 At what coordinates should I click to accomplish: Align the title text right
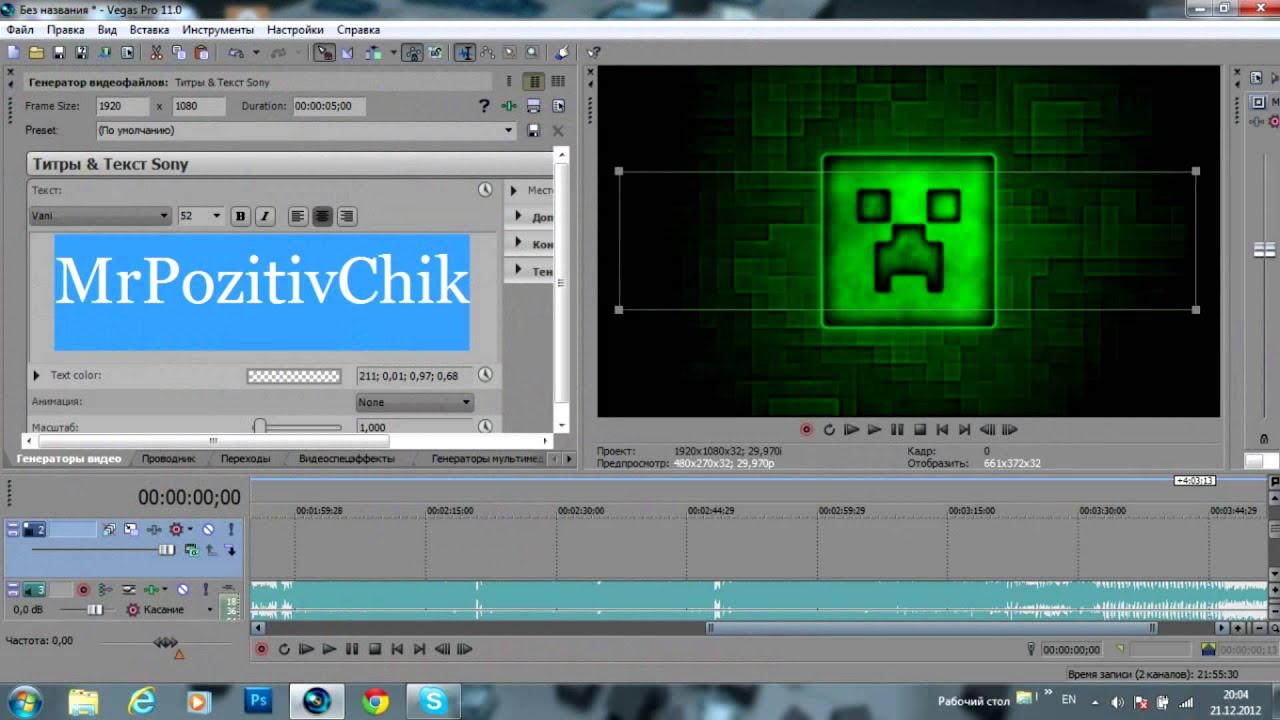point(346,216)
